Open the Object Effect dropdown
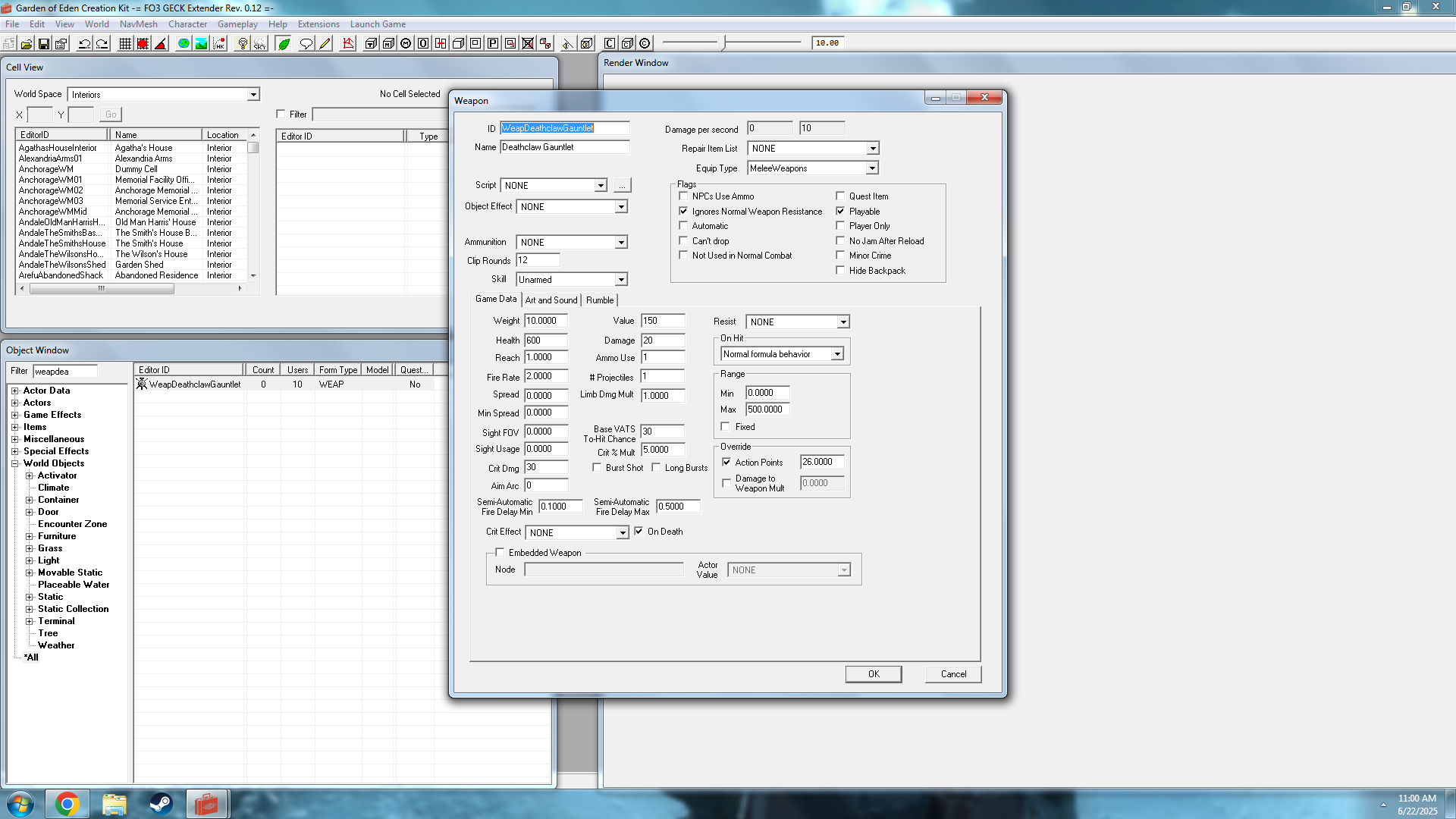 tap(621, 207)
